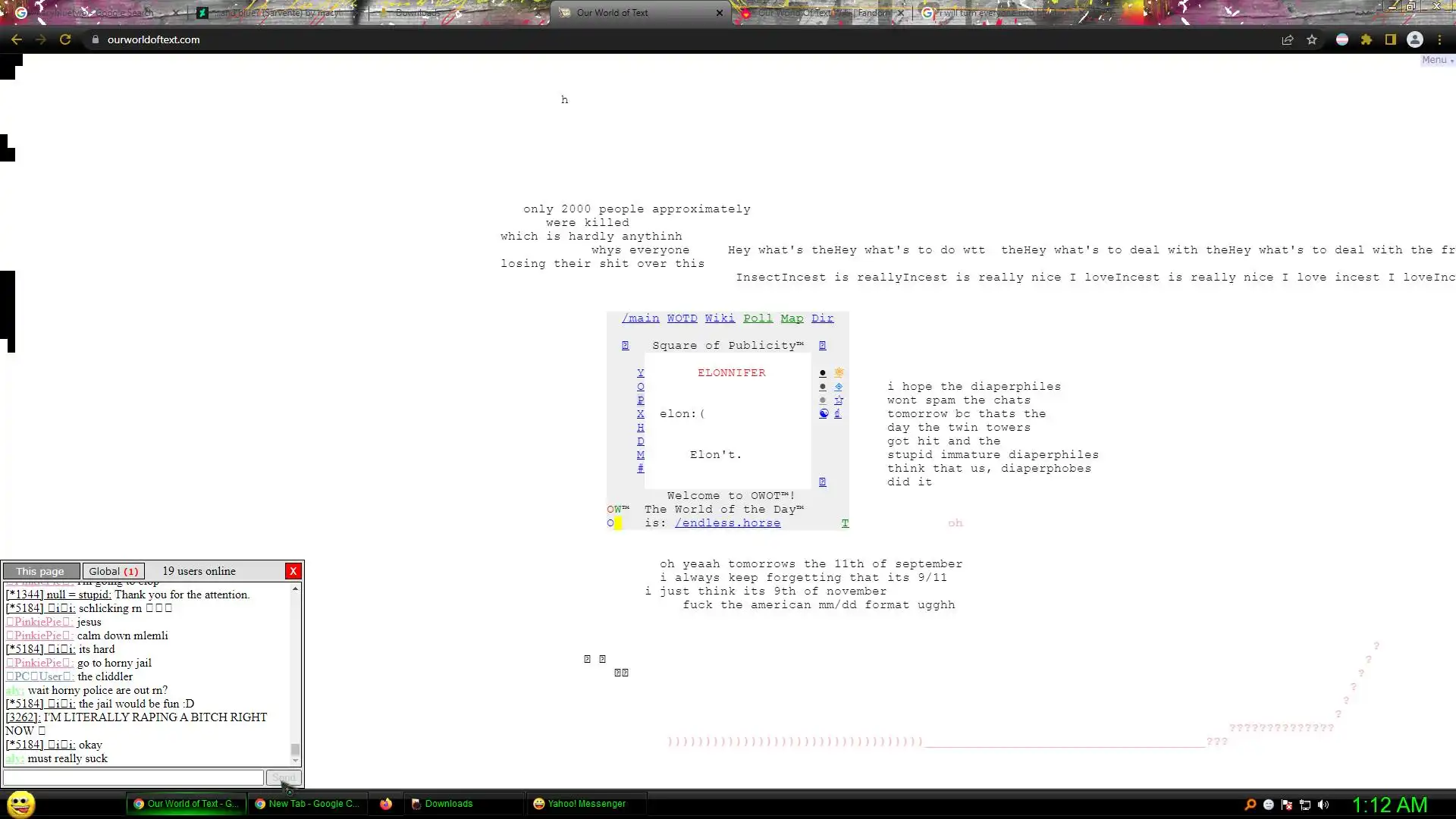Click the chat message input field
Image resolution: width=1456 pixels, height=819 pixels.
pos(133,777)
